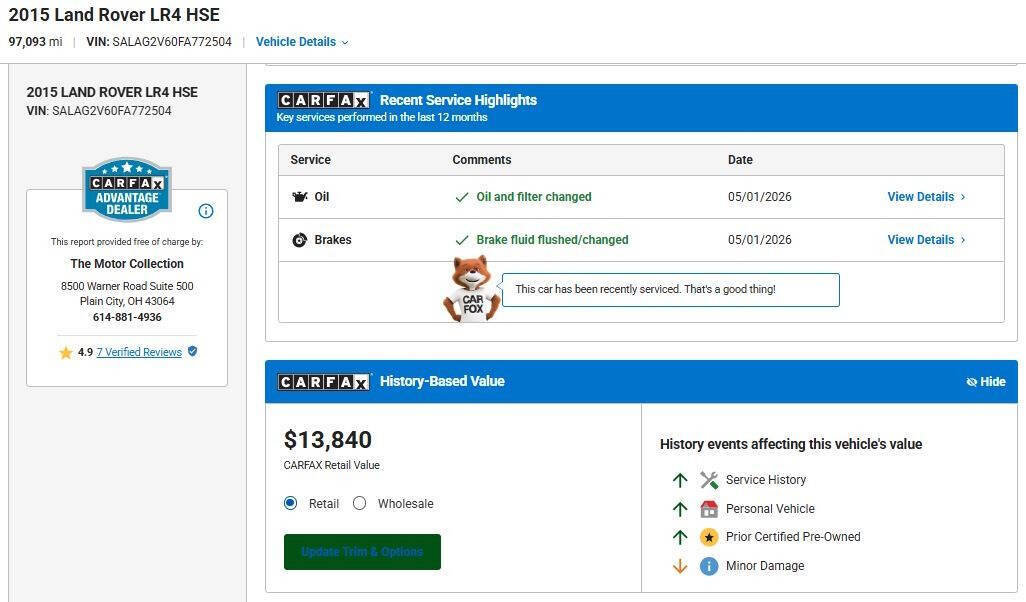The height and width of the screenshot is (602, 1026).
Task: Click the 05/01/2026 date in the Brakes row
Action: [760, 240]
